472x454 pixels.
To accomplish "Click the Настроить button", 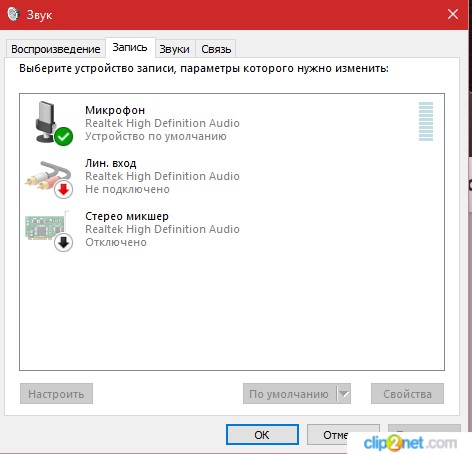I will point(56,394).
